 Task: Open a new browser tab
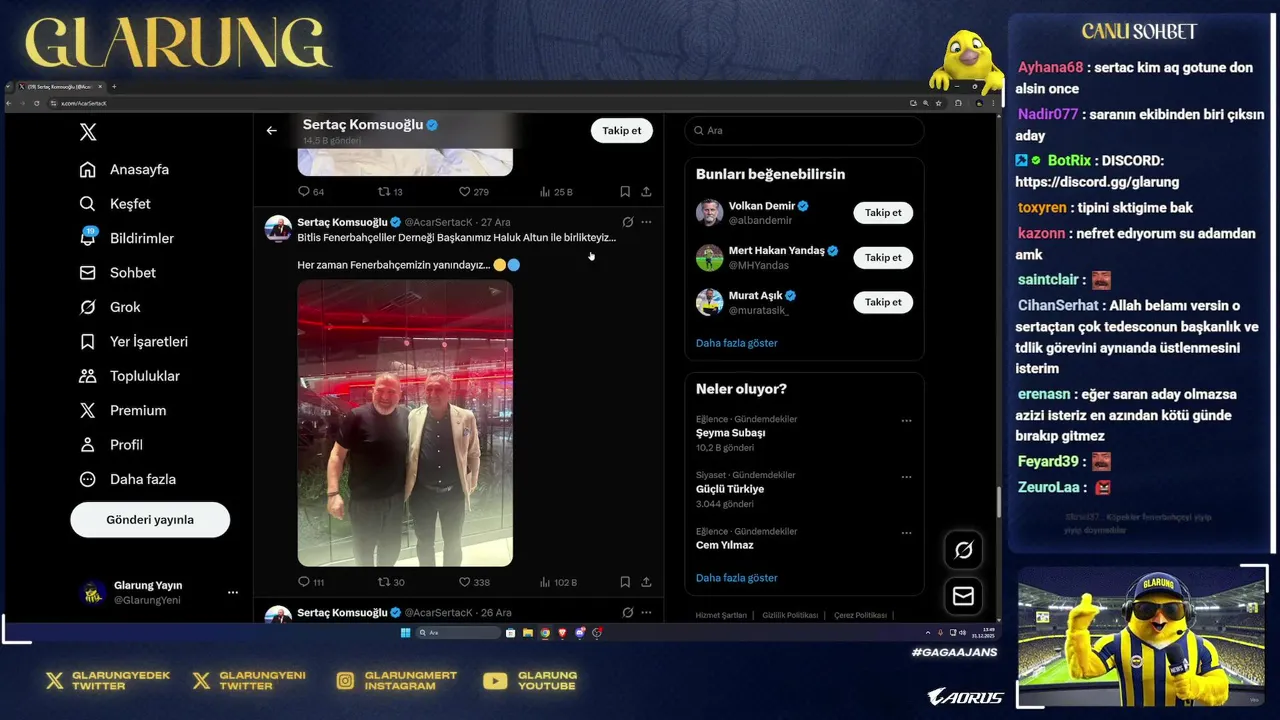pyautogui.click(x=114, y=87)
